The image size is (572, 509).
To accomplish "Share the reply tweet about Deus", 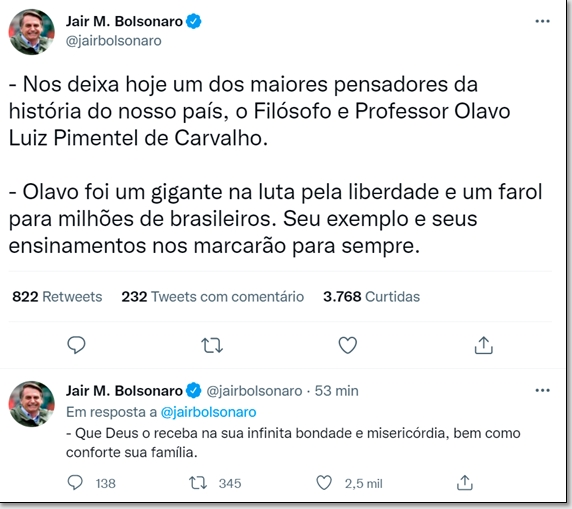I will click(x=465, y=483).
